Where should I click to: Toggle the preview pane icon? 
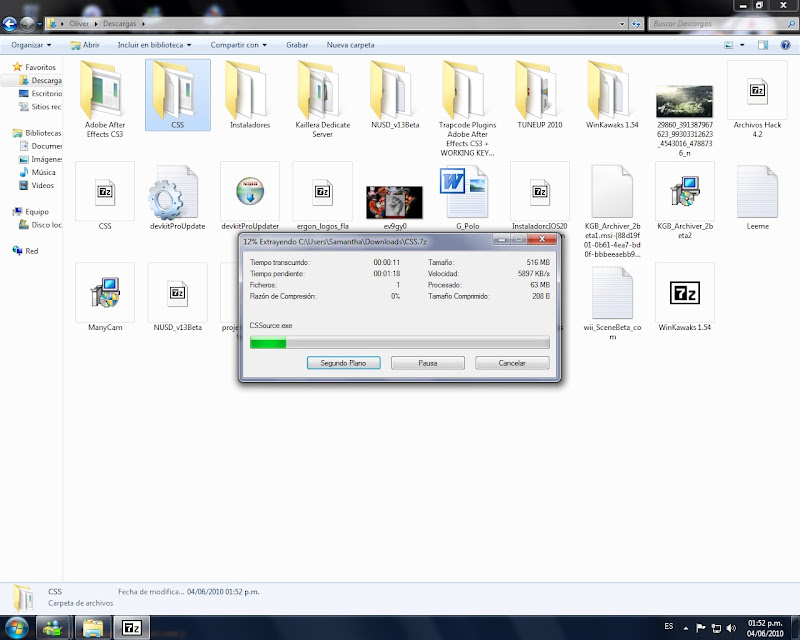pyautogui.click(x=763, y=45)
